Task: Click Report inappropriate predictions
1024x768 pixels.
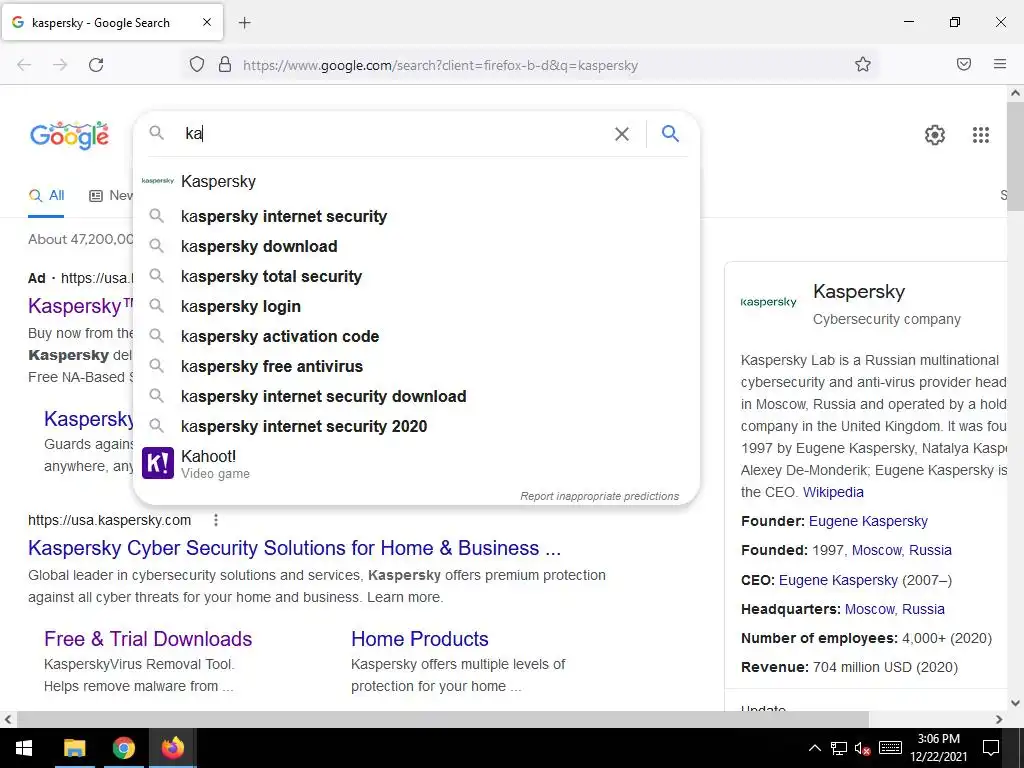Action: pos(600,496)
